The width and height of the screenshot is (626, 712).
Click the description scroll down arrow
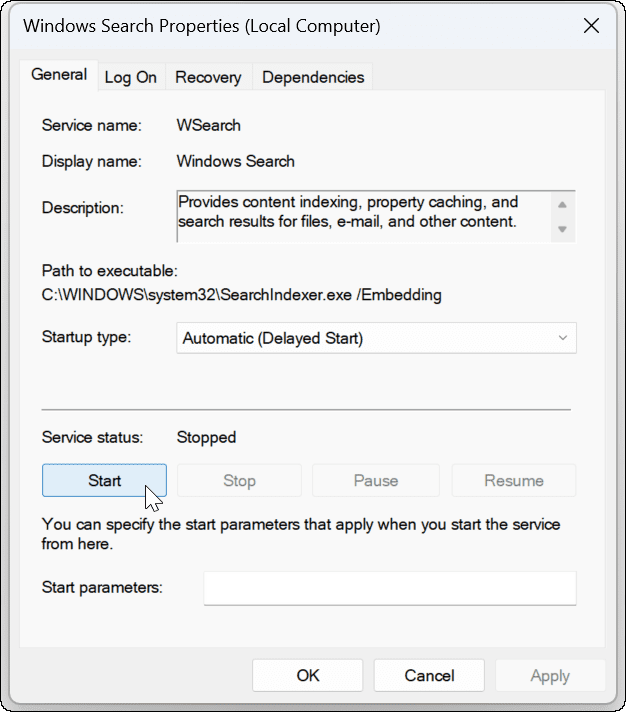pos(562,229)
